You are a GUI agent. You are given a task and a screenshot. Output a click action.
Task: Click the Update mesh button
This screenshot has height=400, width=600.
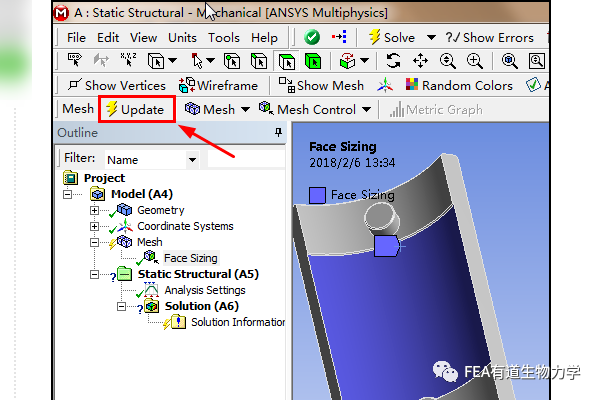point(135,109)
